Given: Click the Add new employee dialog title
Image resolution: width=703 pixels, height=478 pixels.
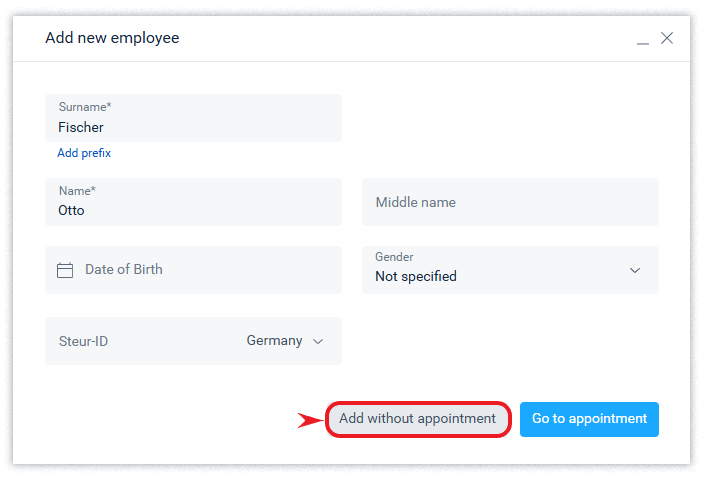Looking at the screenshot, I should (x=112, y=39).
